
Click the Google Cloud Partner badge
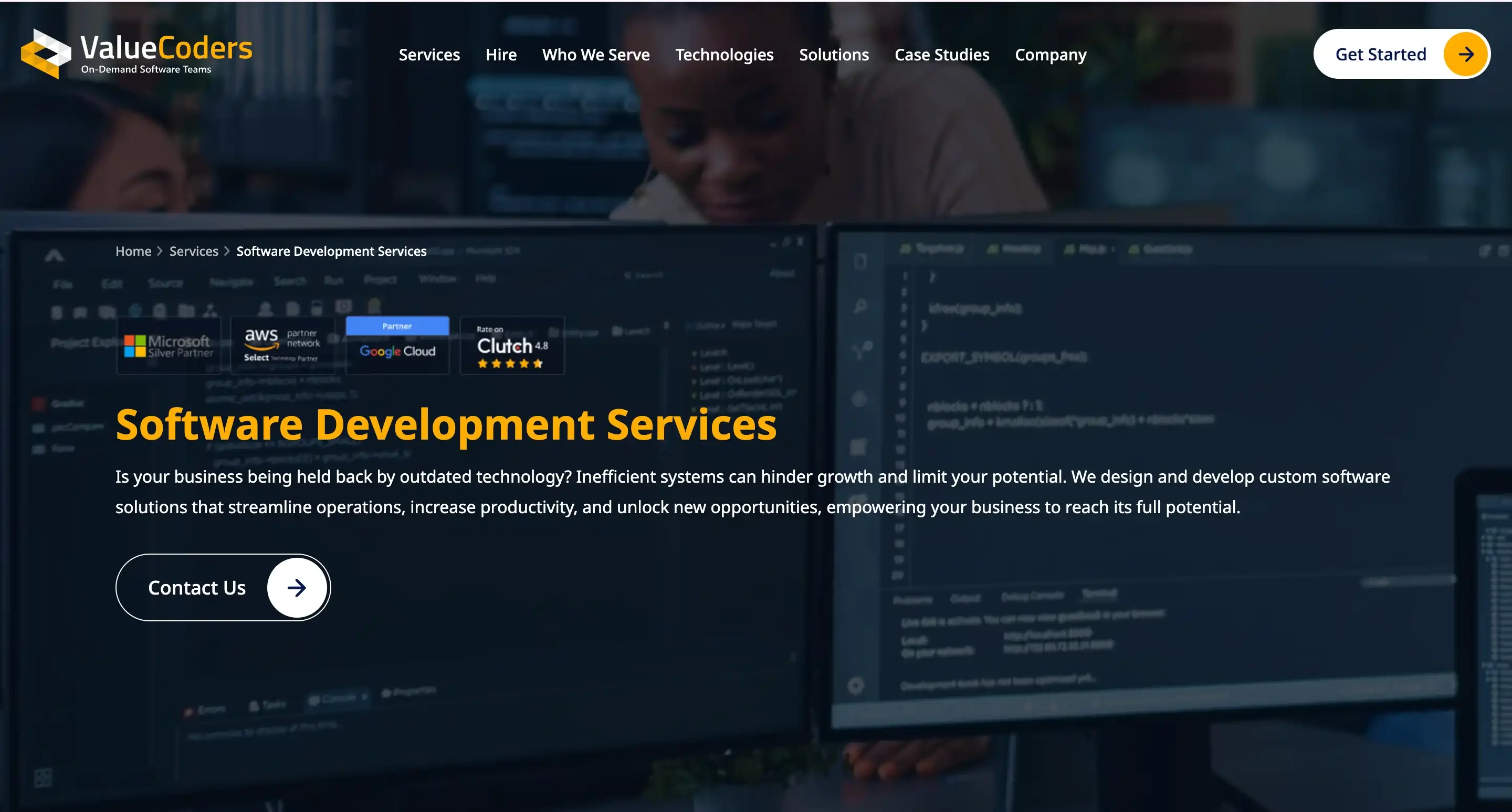[397, 346]
